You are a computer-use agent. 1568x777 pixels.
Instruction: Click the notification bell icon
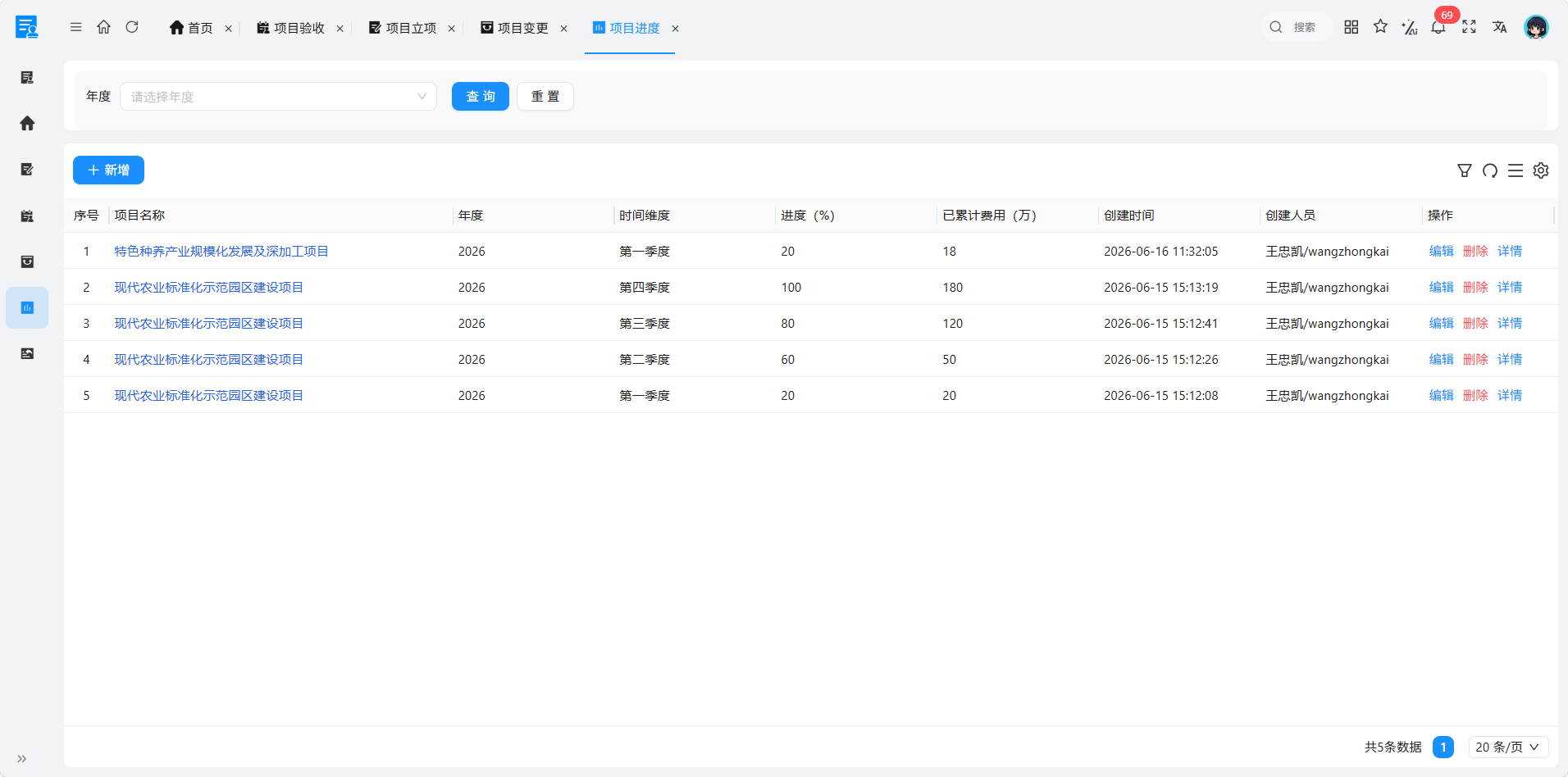pyautogui.click(x=1438, y=27)
